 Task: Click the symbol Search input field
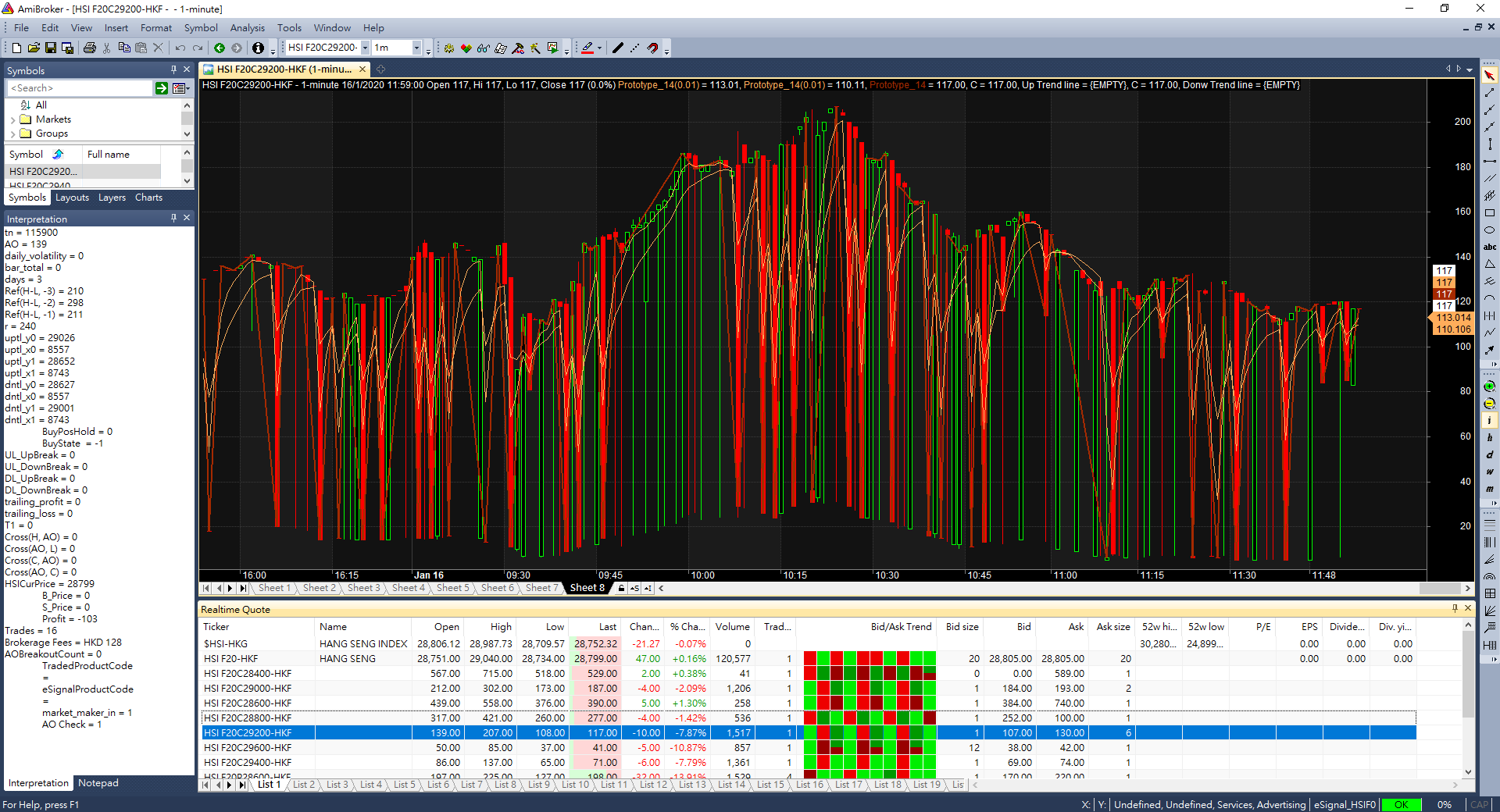(79, 88)
